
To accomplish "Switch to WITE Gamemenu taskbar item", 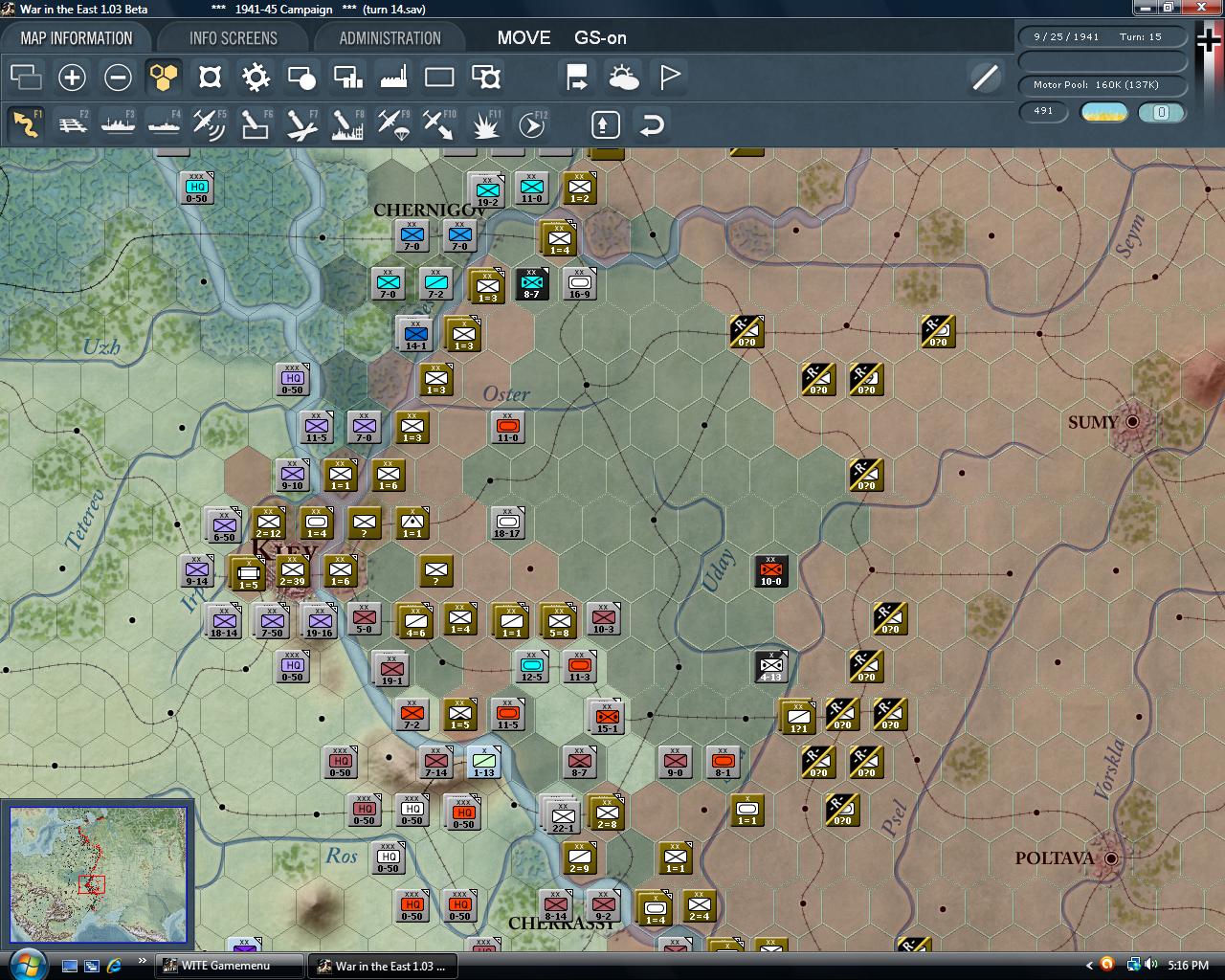I will coord(231,966).
